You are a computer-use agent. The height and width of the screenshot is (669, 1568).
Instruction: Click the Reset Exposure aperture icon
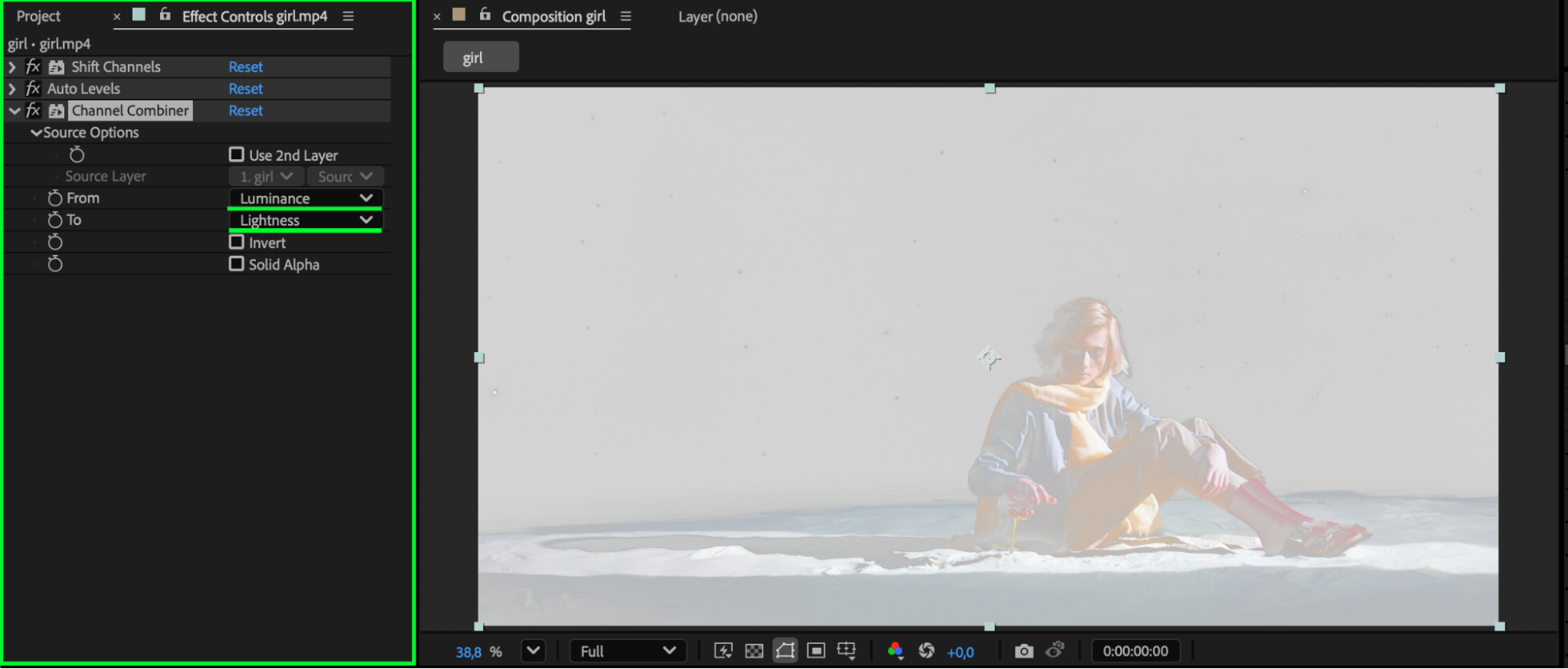(x=926, y=651)
